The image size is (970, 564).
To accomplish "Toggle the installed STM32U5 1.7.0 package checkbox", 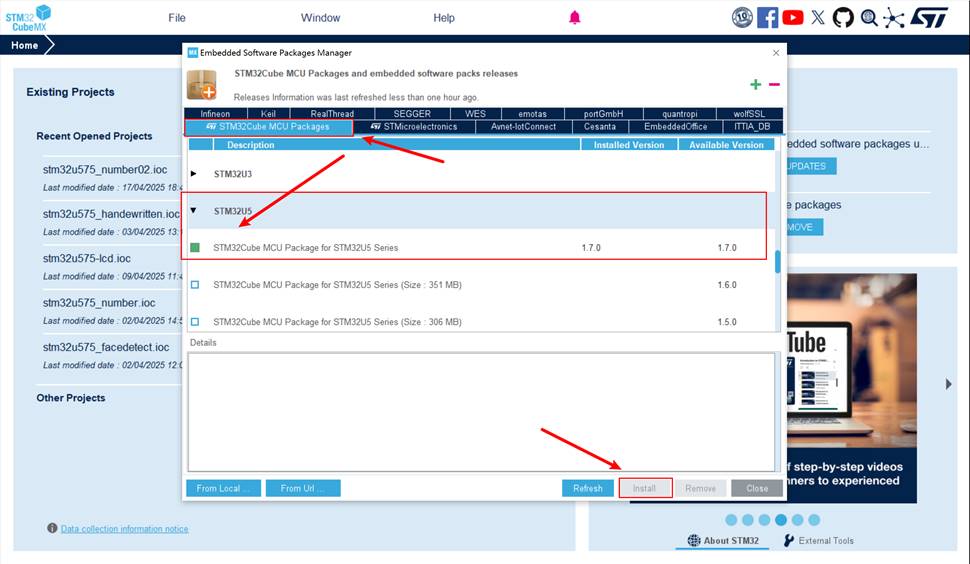I will click(195, 247).
